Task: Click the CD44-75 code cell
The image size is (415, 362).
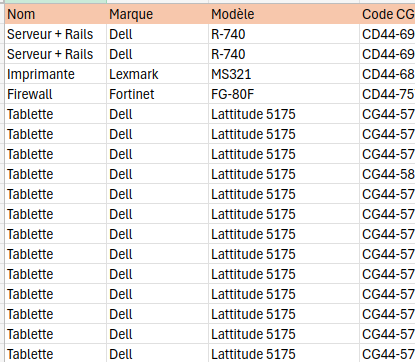Action: 387,94
